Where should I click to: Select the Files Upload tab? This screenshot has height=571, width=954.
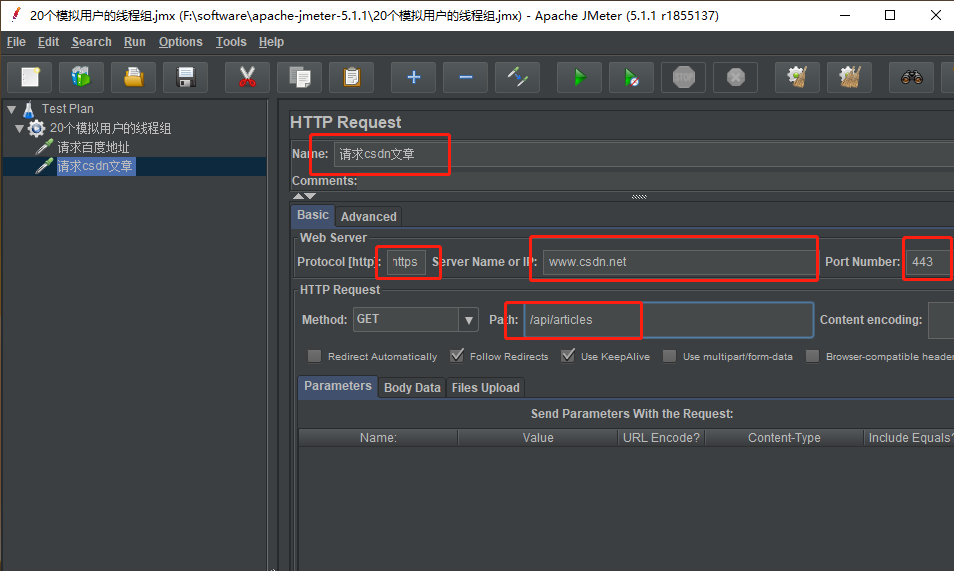(486, 388)
